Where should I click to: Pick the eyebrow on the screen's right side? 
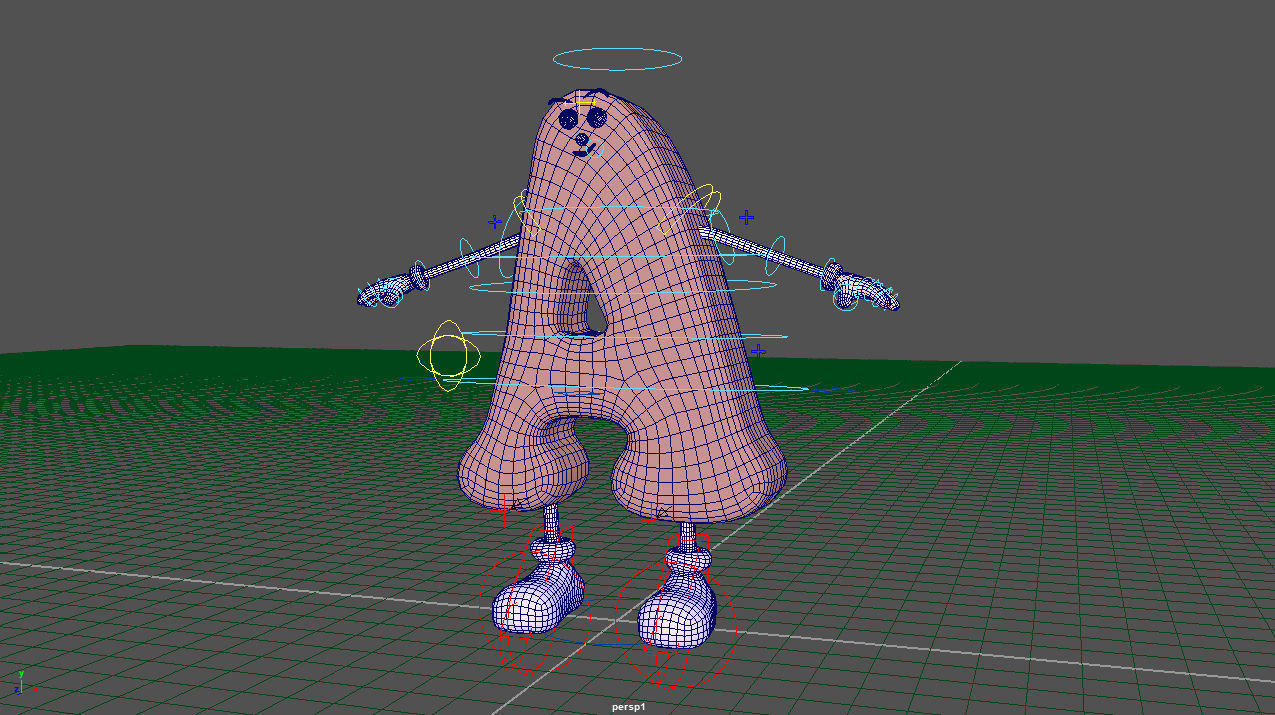pos(598,94)
